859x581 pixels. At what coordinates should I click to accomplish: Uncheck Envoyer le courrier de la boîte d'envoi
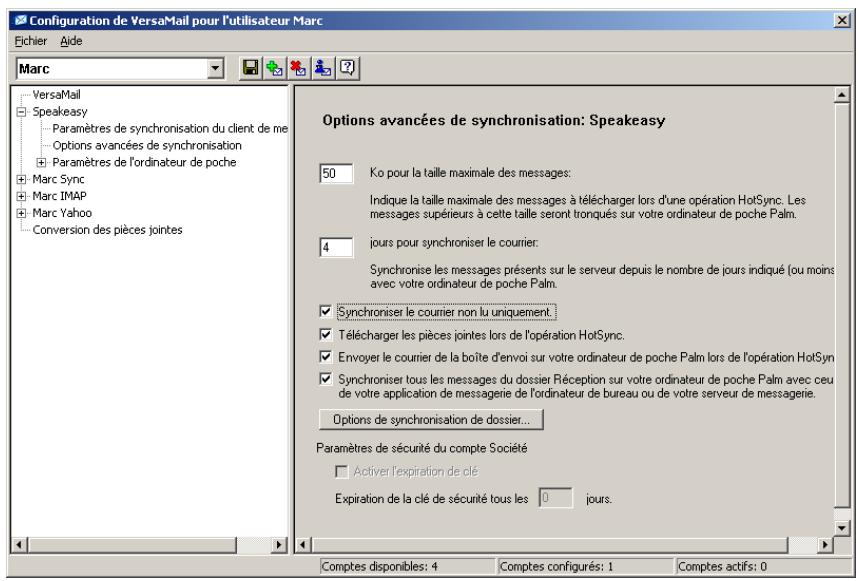pyautogui.click(x=325, y=357)
